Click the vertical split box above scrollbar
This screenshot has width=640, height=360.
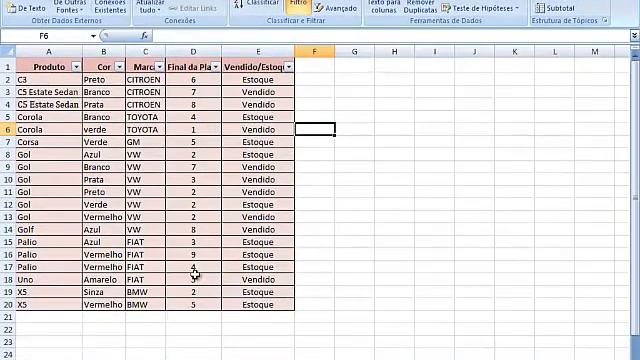click(x=635, y=48)
